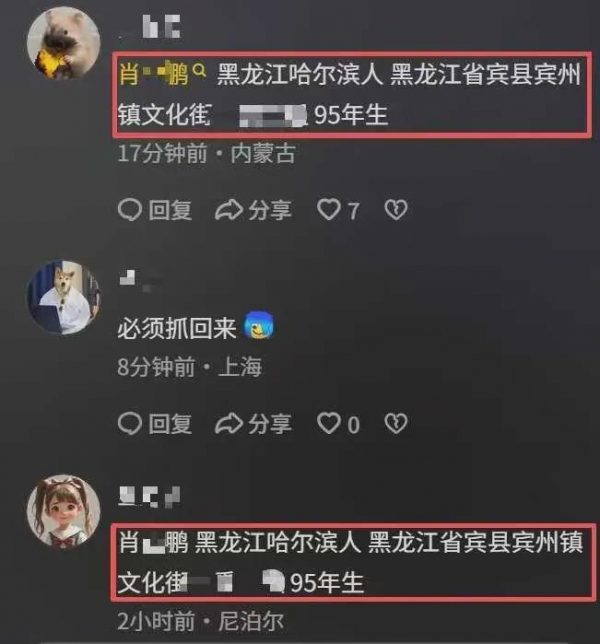Viewport: 600px width, 644px height.
Task: Click the magnifier icon beside the yellow keyword
Action: (199, 71)
